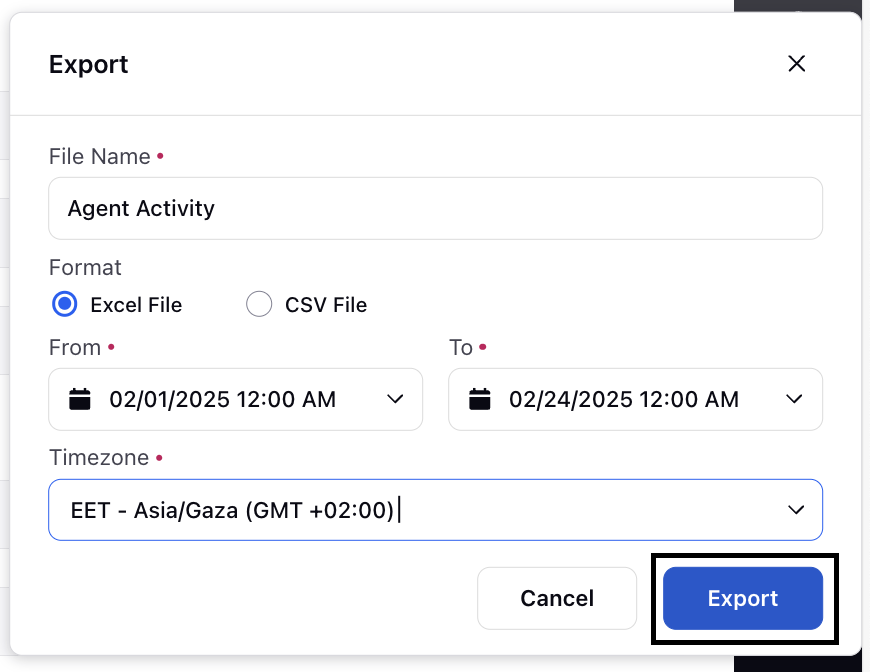Expand the From date chevron
Viewport: 870px width, 672px height.
pyautogui.click(x=395, y=399)
